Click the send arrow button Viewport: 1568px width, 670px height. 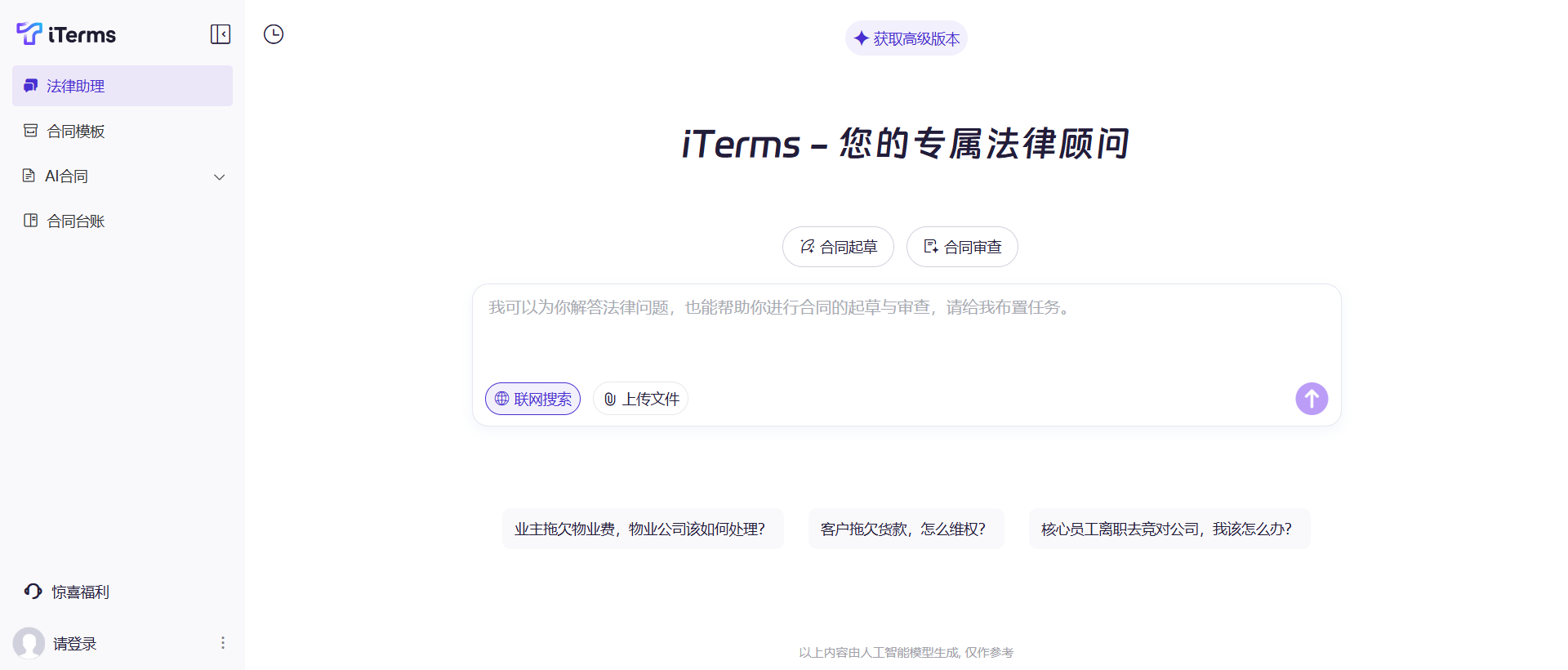point(1312,399)
